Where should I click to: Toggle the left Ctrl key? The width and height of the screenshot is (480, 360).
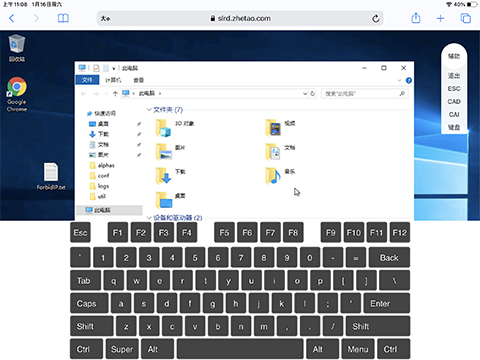point(87,349)
